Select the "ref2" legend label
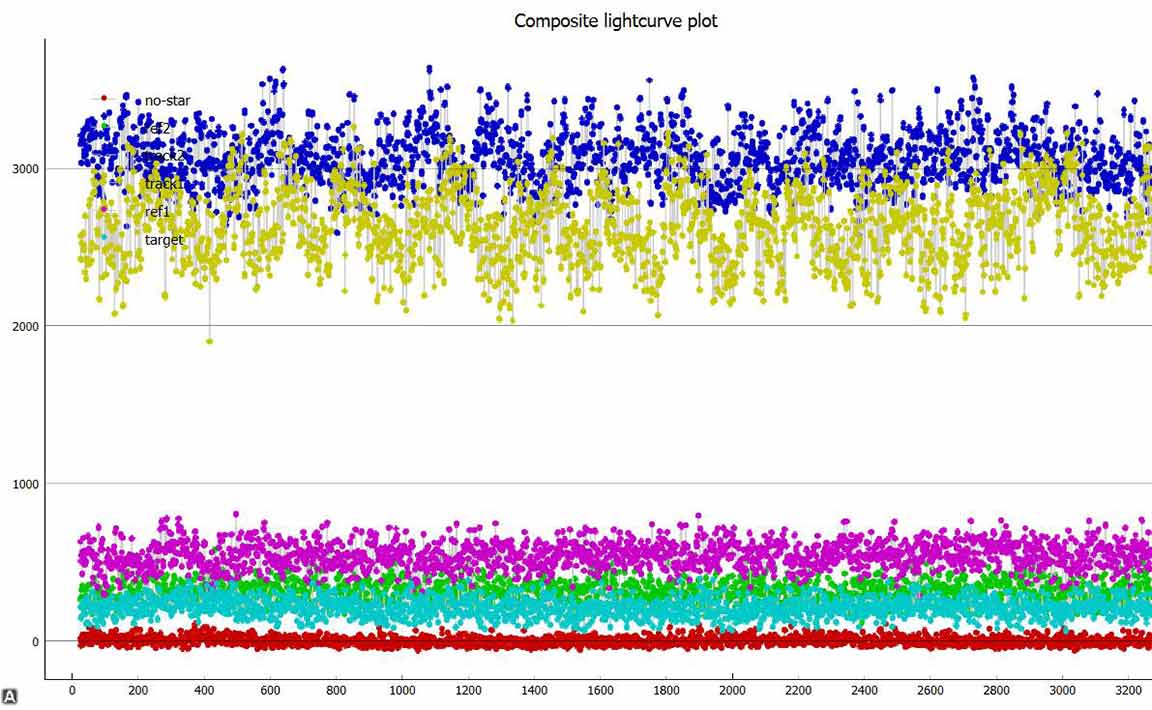This screenshot has height=710, width=1152. point(158,128)
